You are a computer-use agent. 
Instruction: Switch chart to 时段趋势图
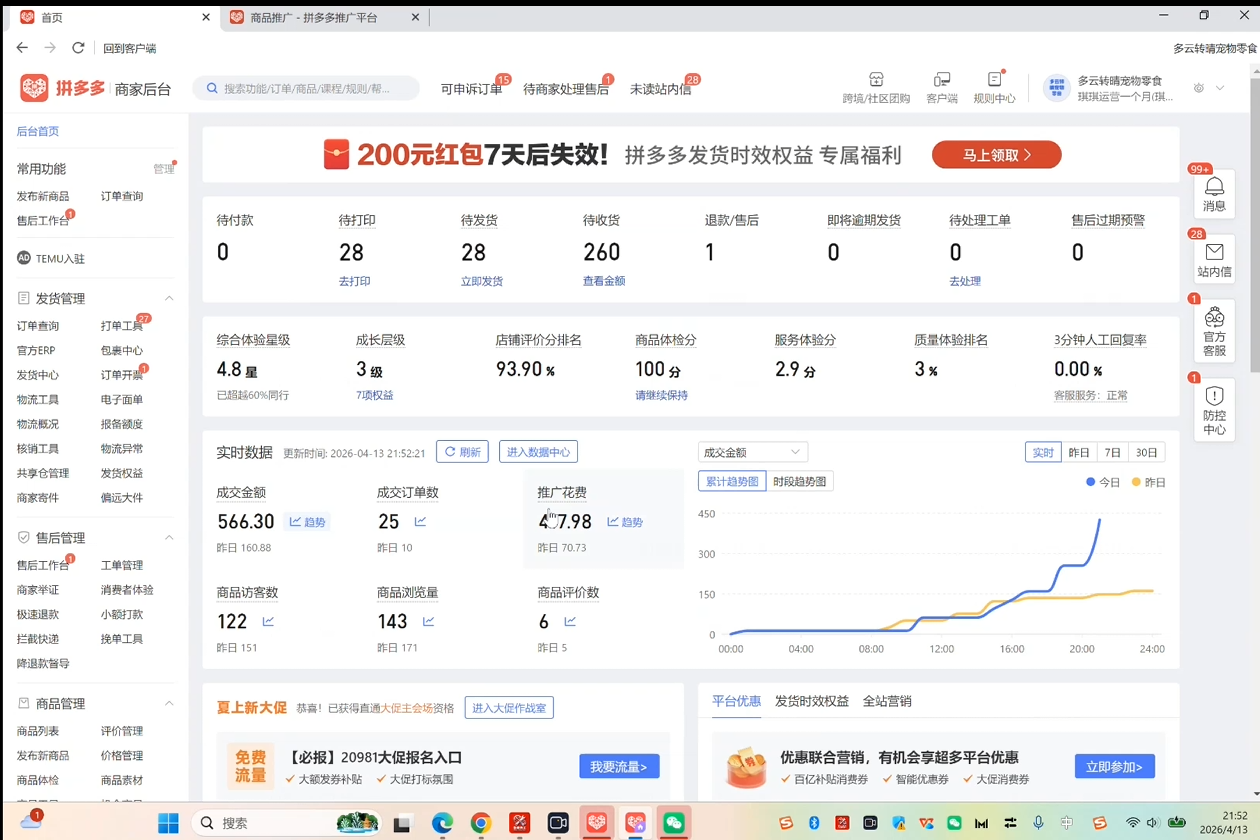point(800,482)
